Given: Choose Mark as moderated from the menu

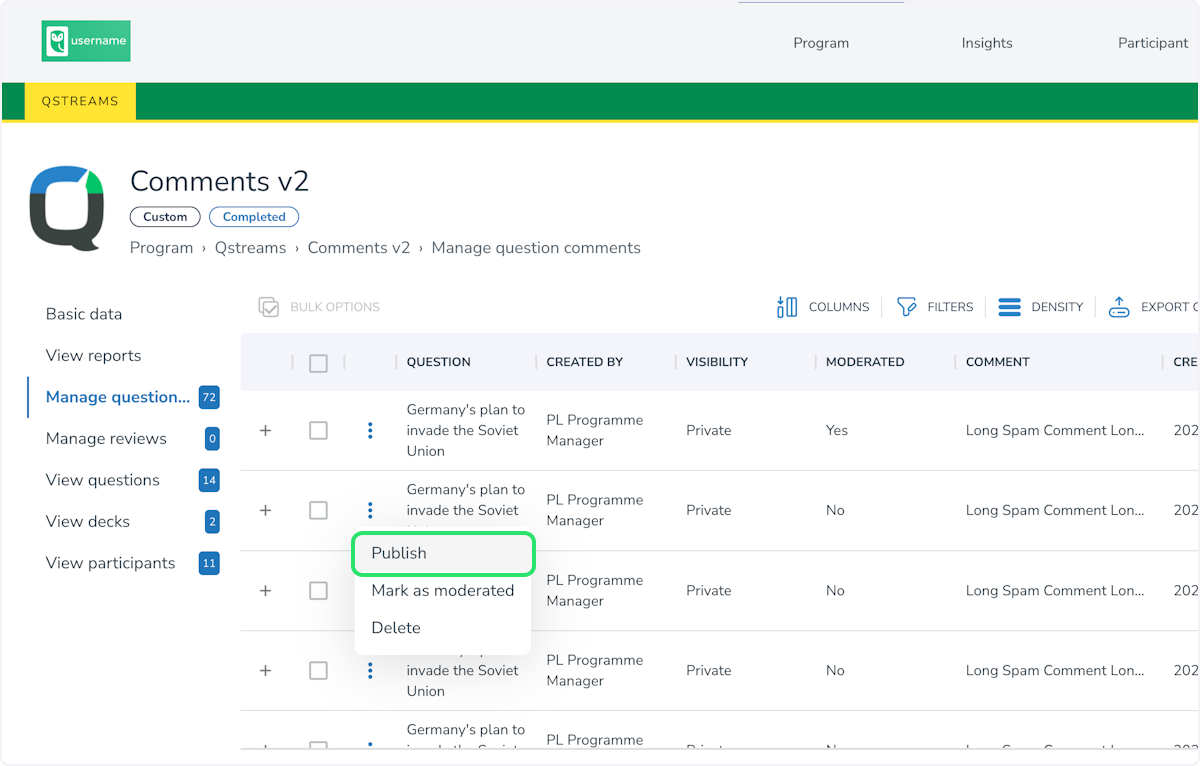Looking at the screenshot, I should tap(443, 590).
